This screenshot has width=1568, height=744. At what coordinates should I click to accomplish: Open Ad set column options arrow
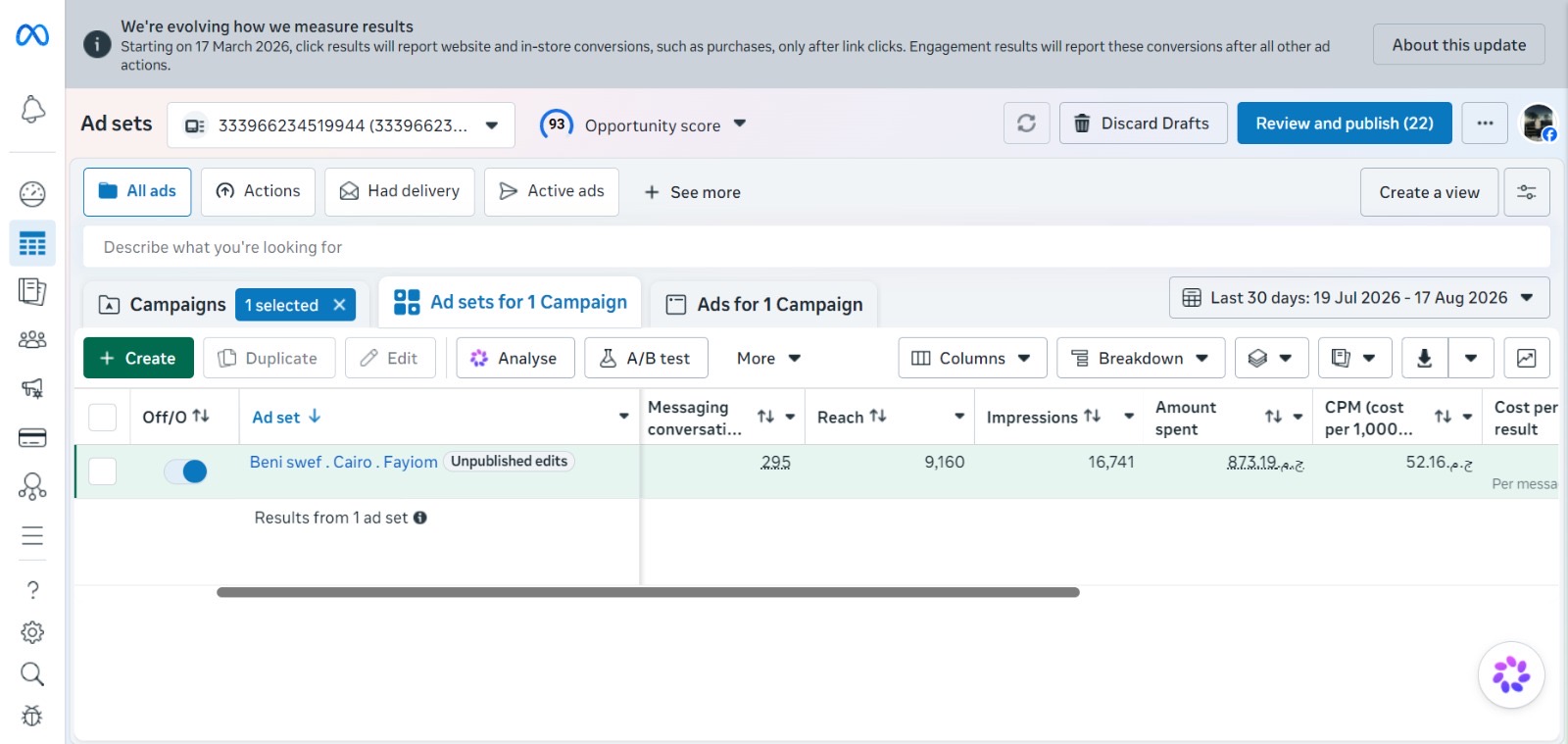[623, 417]
